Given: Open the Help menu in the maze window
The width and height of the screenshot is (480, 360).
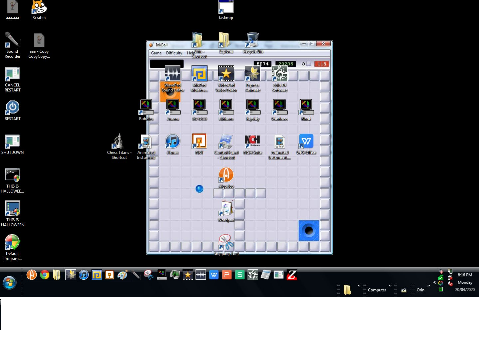Looking at the screenshot, I should (190, 53).
